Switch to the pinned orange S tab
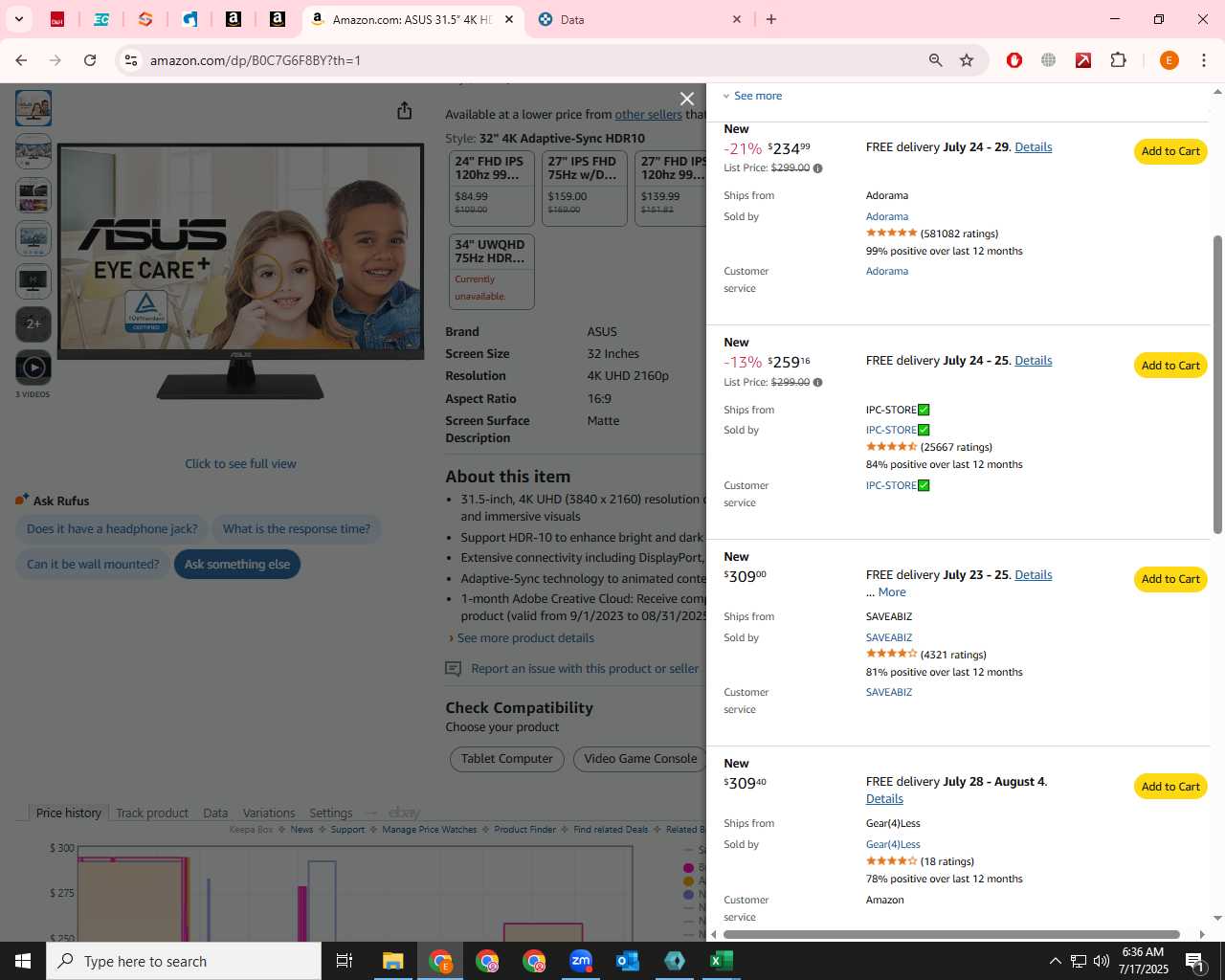Screen dimensions: 1225x980 [x=145, y=19]
